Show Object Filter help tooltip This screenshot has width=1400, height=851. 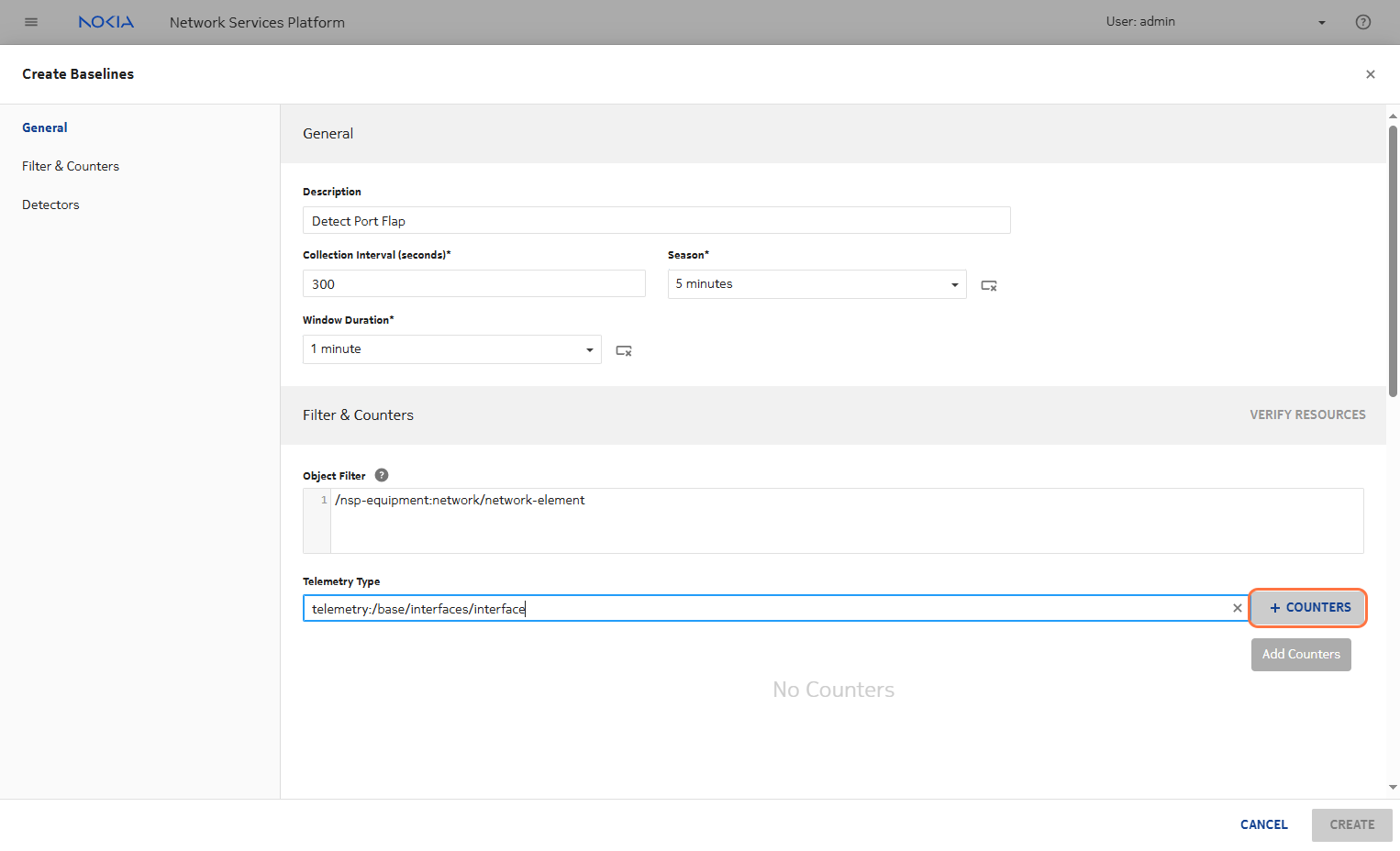pyautogui.click(x=382, y=475)
